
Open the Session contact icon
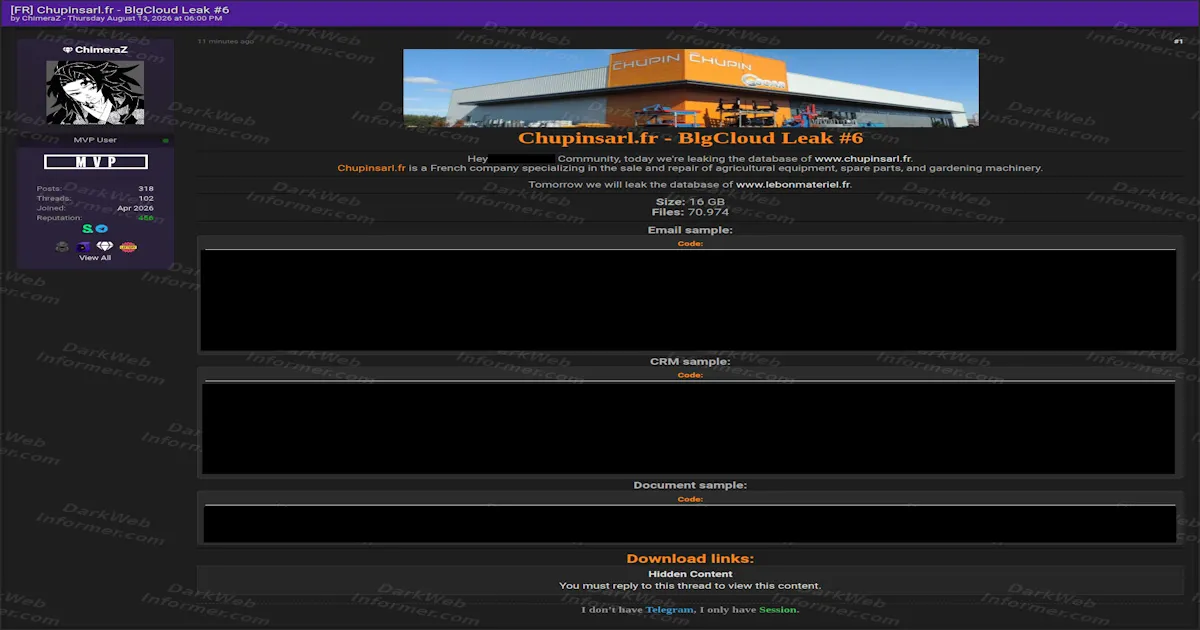pyautogui.click(x=88, y=229)
